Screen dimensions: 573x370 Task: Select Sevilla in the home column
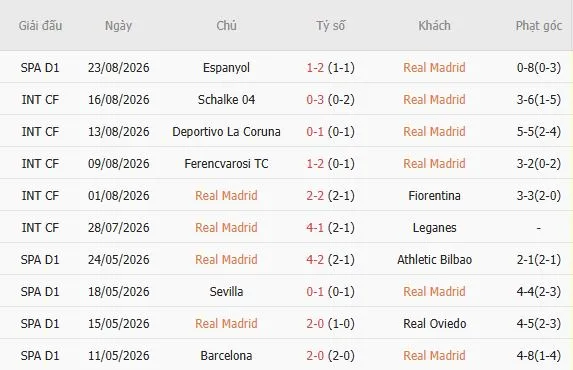pyautogui.click(x=226, y=291)
